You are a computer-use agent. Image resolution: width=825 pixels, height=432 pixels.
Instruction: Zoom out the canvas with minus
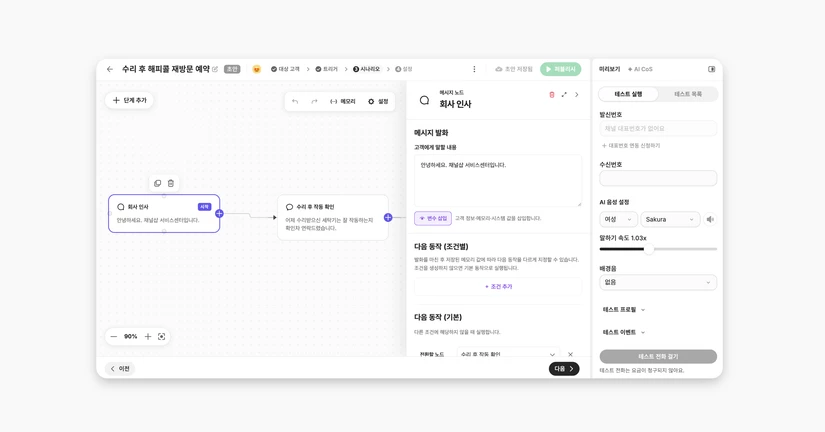[x=114, y=336]
